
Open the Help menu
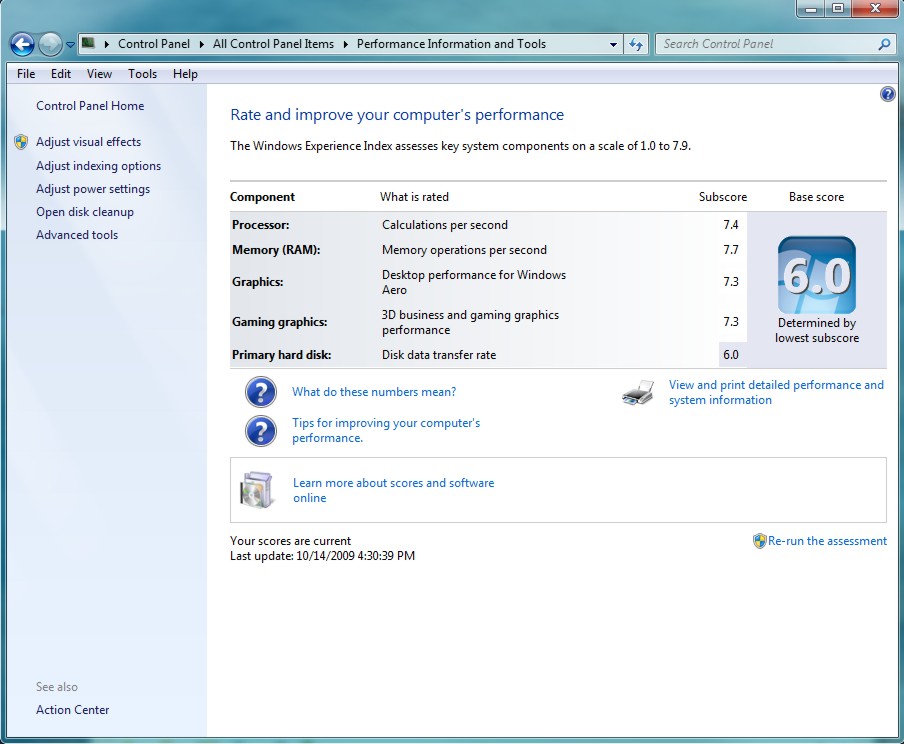click(185, 74)
